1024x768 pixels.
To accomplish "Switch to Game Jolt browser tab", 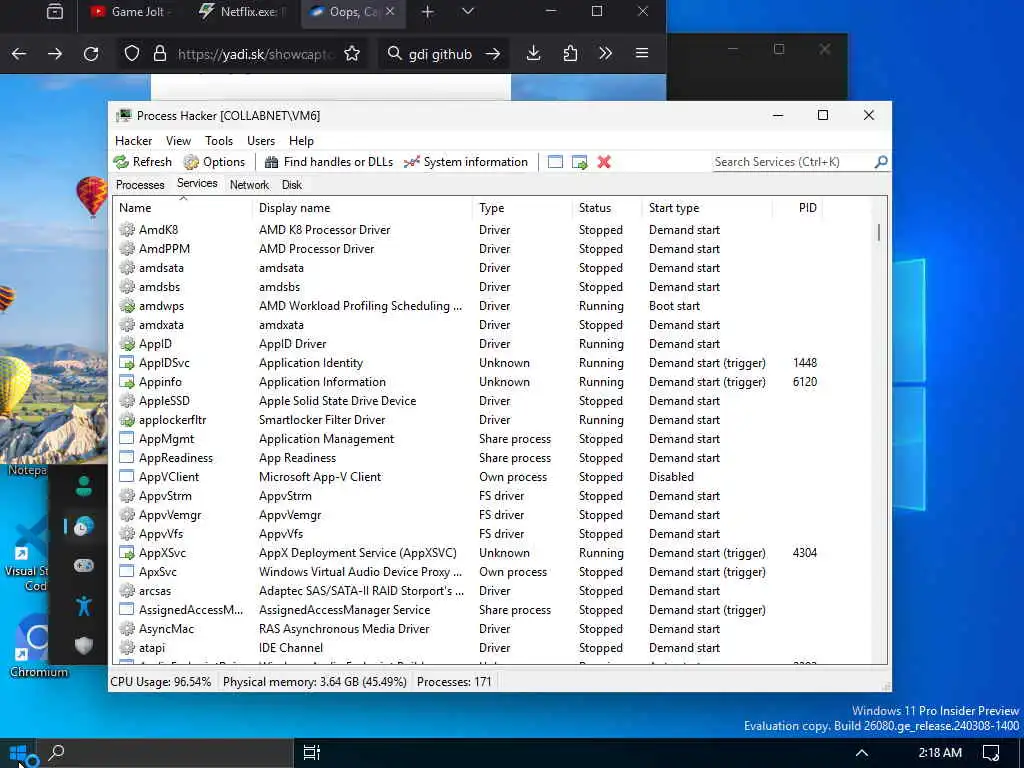I will (x=131, y=12).
